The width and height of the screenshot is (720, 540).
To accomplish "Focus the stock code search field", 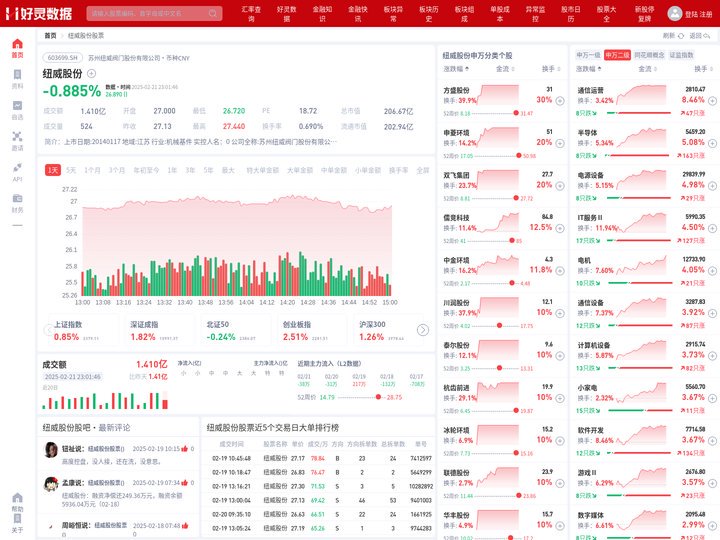I will point(154,13).
